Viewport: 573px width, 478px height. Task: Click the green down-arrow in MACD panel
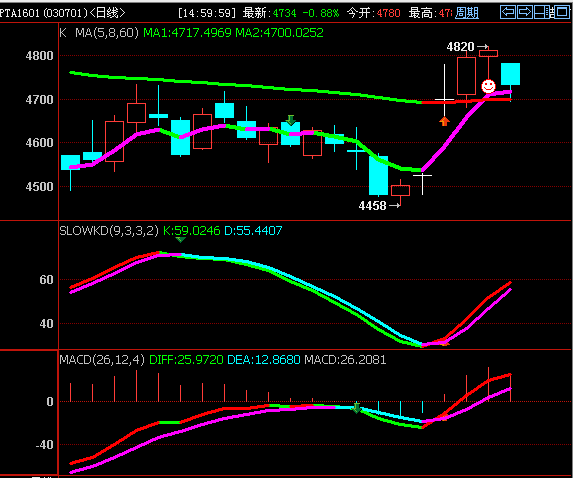(x=356, y=408)
